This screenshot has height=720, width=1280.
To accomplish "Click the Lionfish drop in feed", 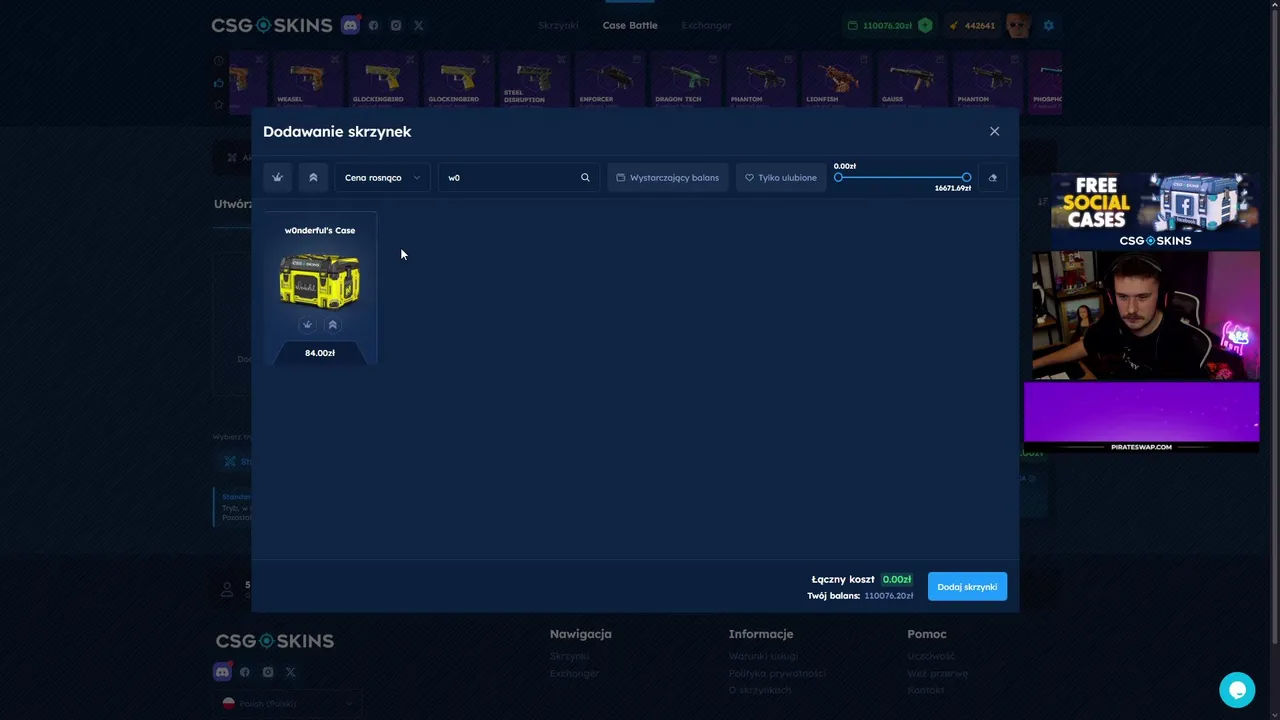I will (x=837, y=81).
